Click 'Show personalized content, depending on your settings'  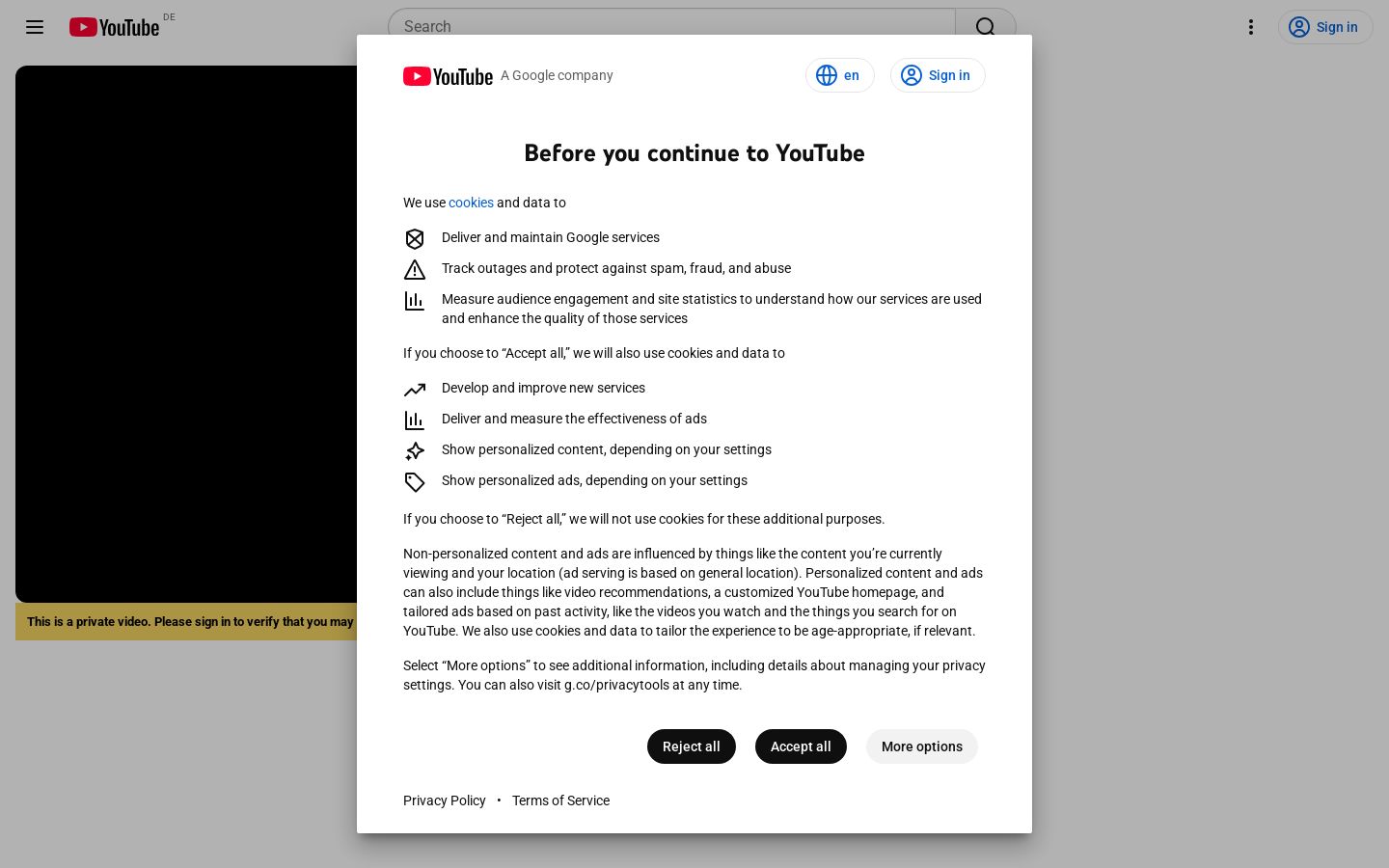click(x=607, y=449)
